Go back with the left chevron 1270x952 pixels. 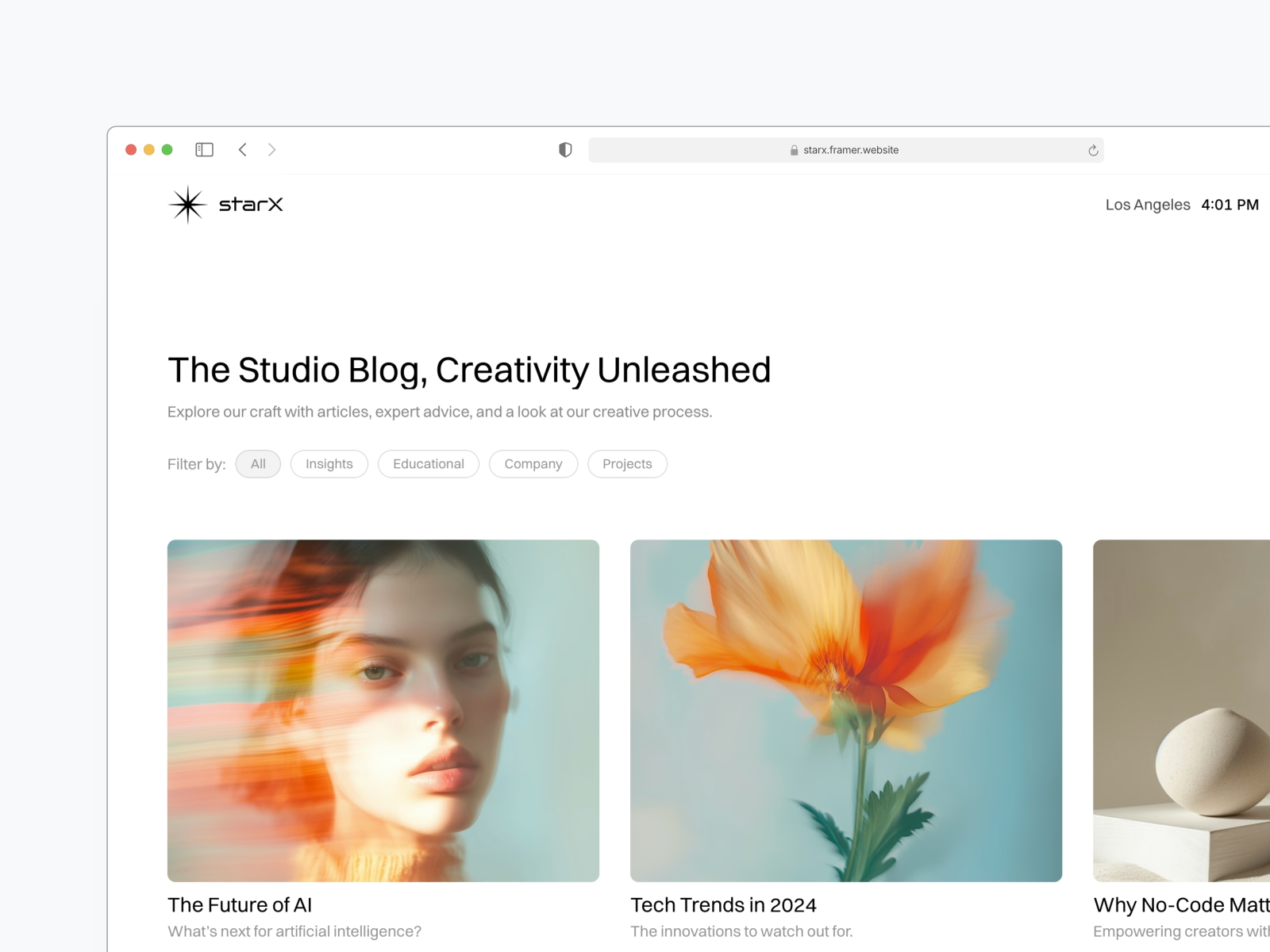point(243,150)
